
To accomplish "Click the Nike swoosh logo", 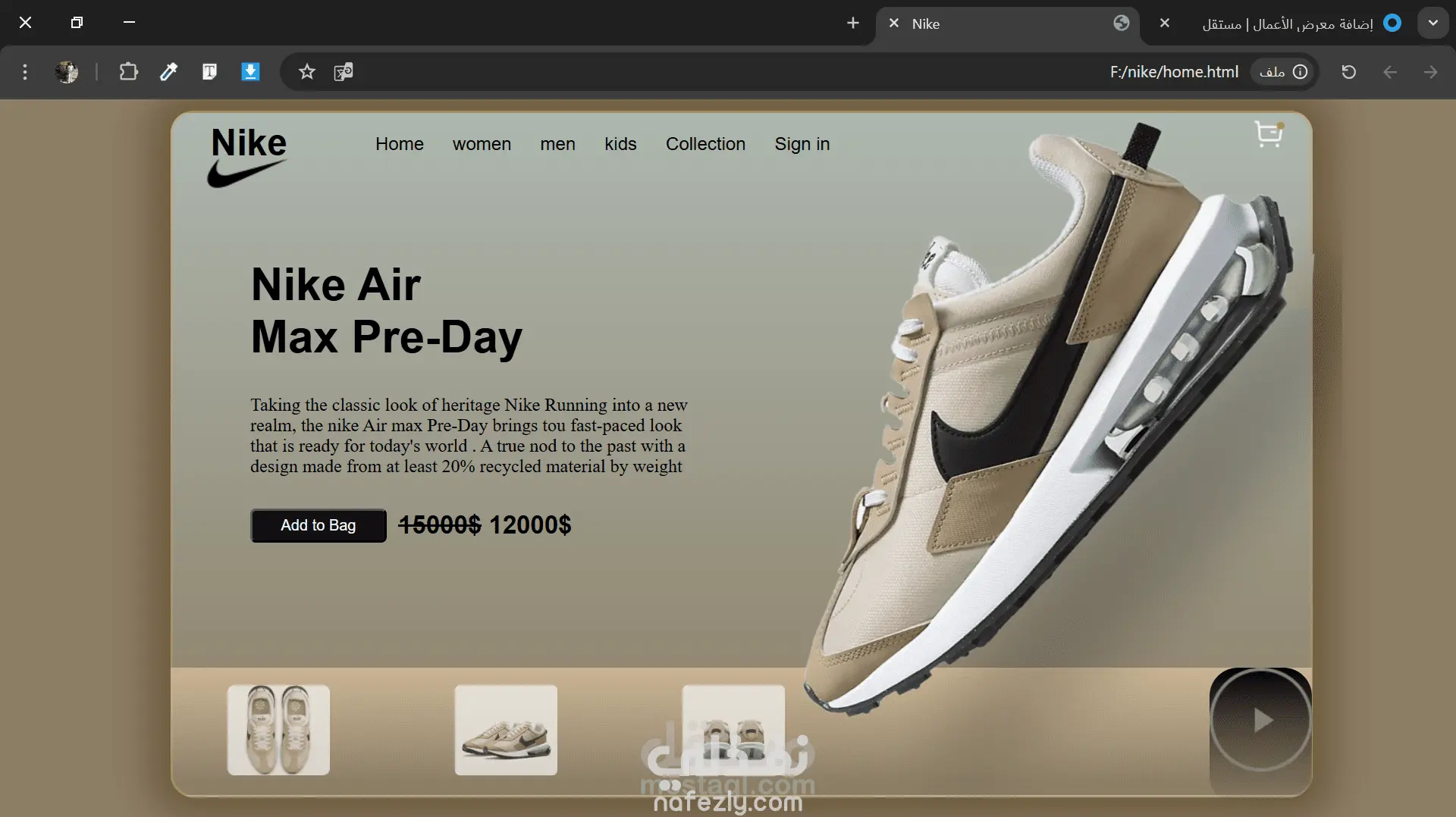I will [248, 174].
